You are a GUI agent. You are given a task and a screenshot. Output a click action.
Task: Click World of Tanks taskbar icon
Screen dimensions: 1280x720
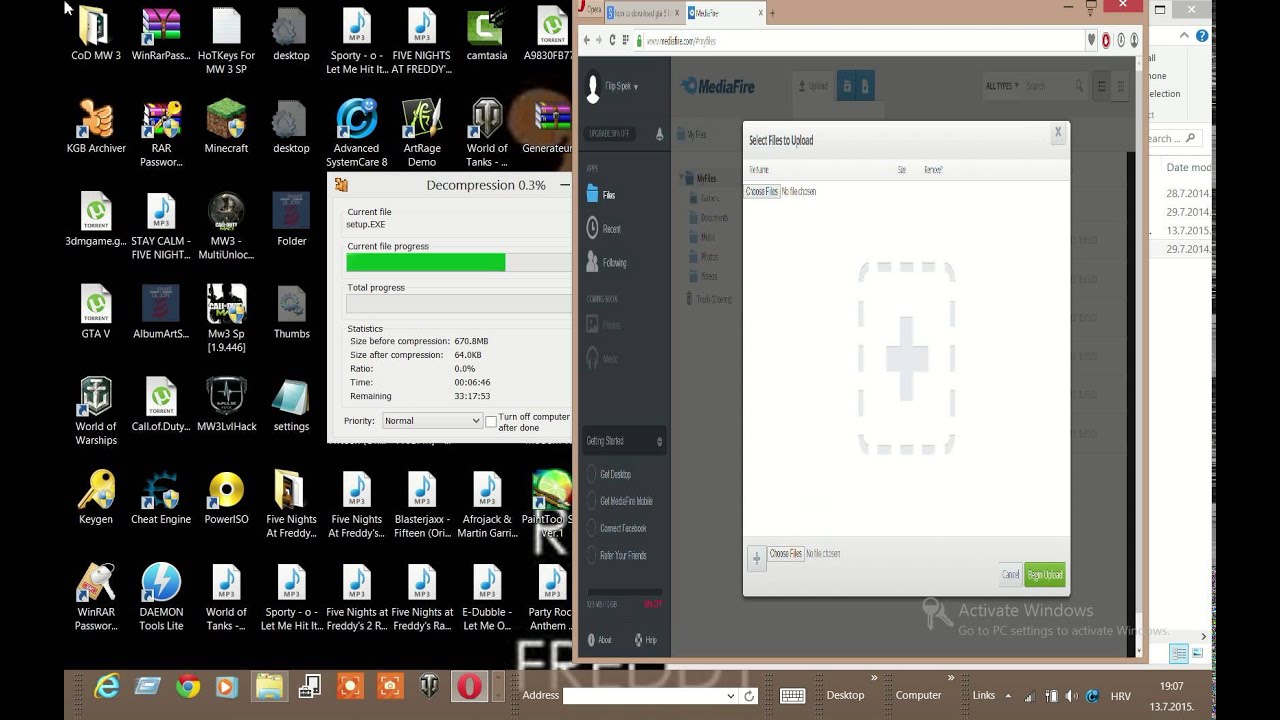[x=429, y=686]
